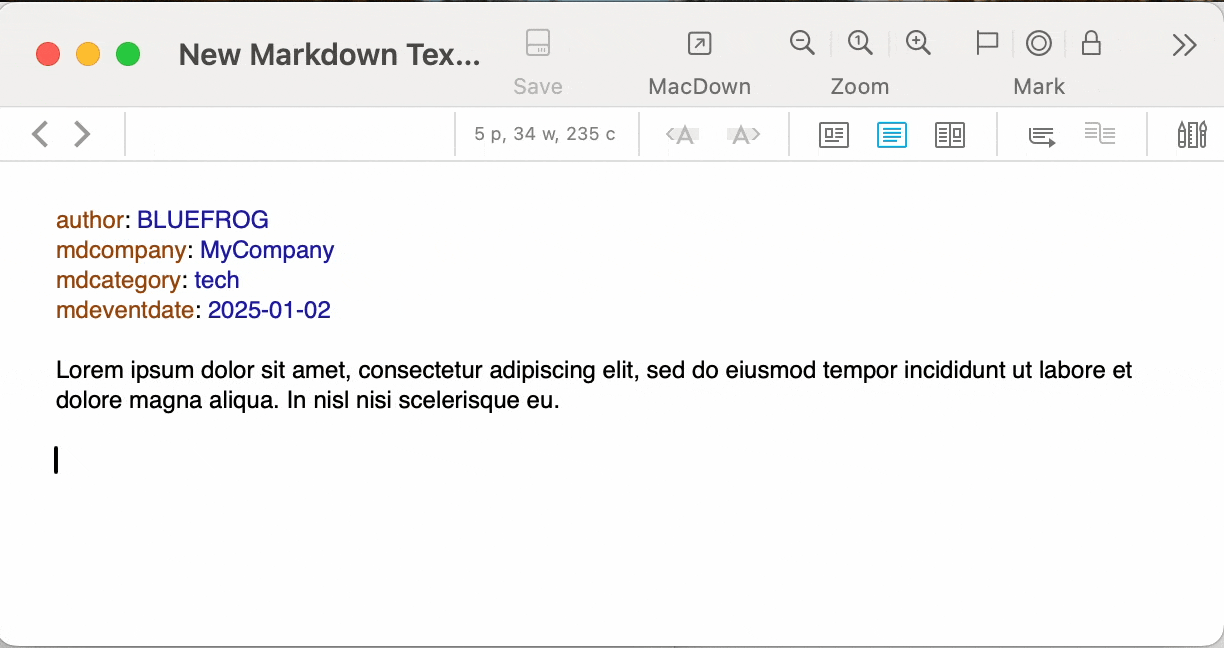Toggle the padlock icon

[x=1091, y=43]
